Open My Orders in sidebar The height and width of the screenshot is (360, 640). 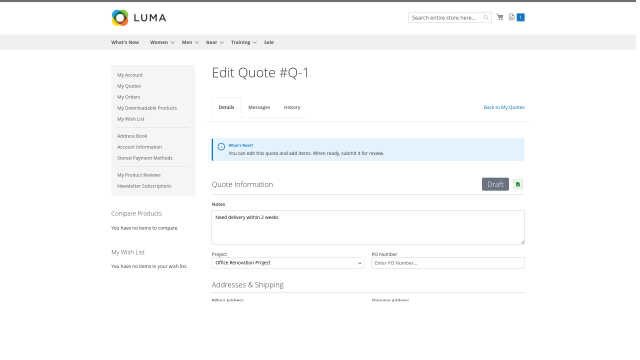tap(129, 97)
